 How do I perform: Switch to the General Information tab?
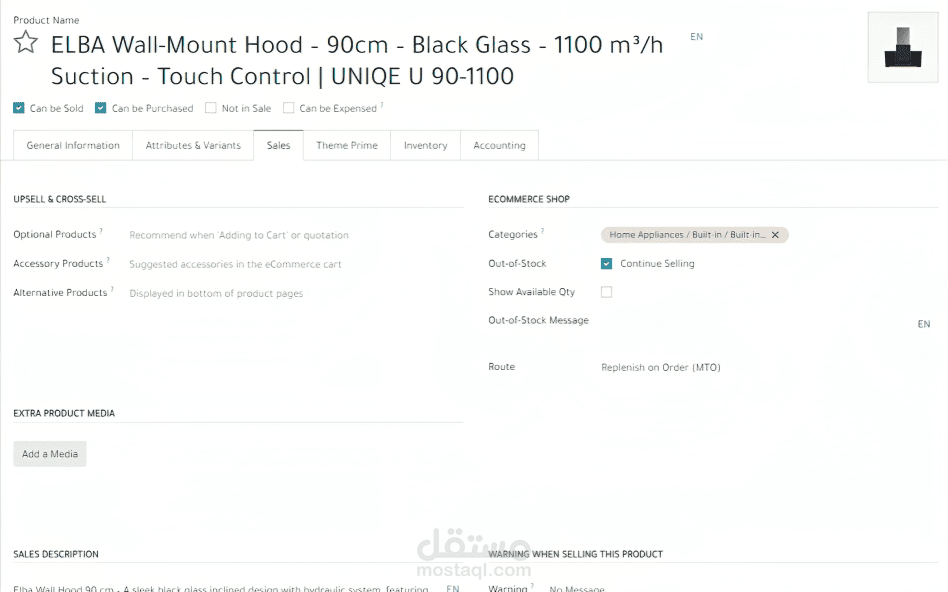(x=73, y=145)
